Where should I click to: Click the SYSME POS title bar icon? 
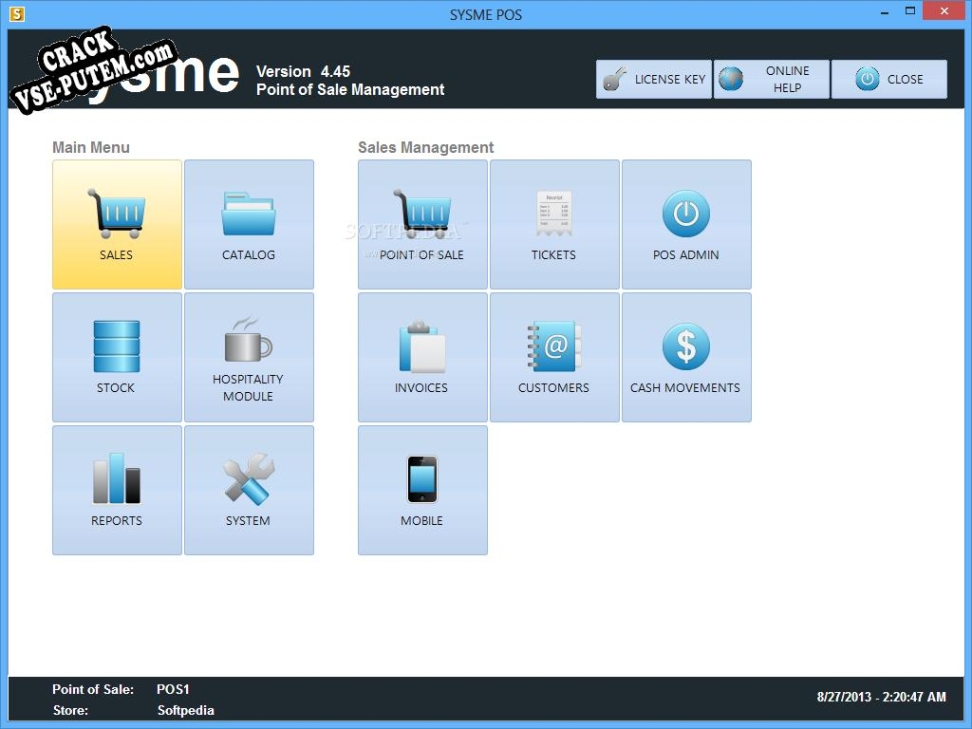pos(17,14)
